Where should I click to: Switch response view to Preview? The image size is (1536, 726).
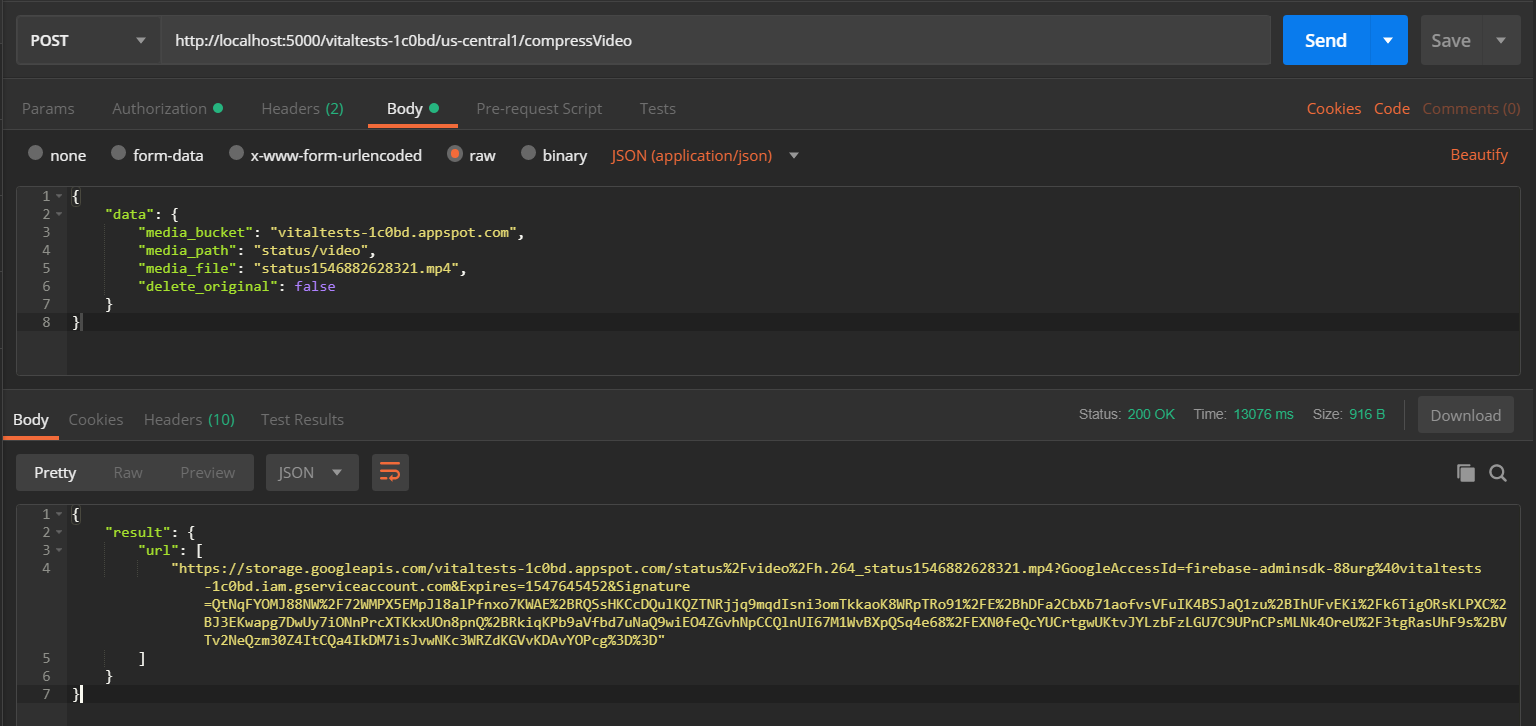208,472
